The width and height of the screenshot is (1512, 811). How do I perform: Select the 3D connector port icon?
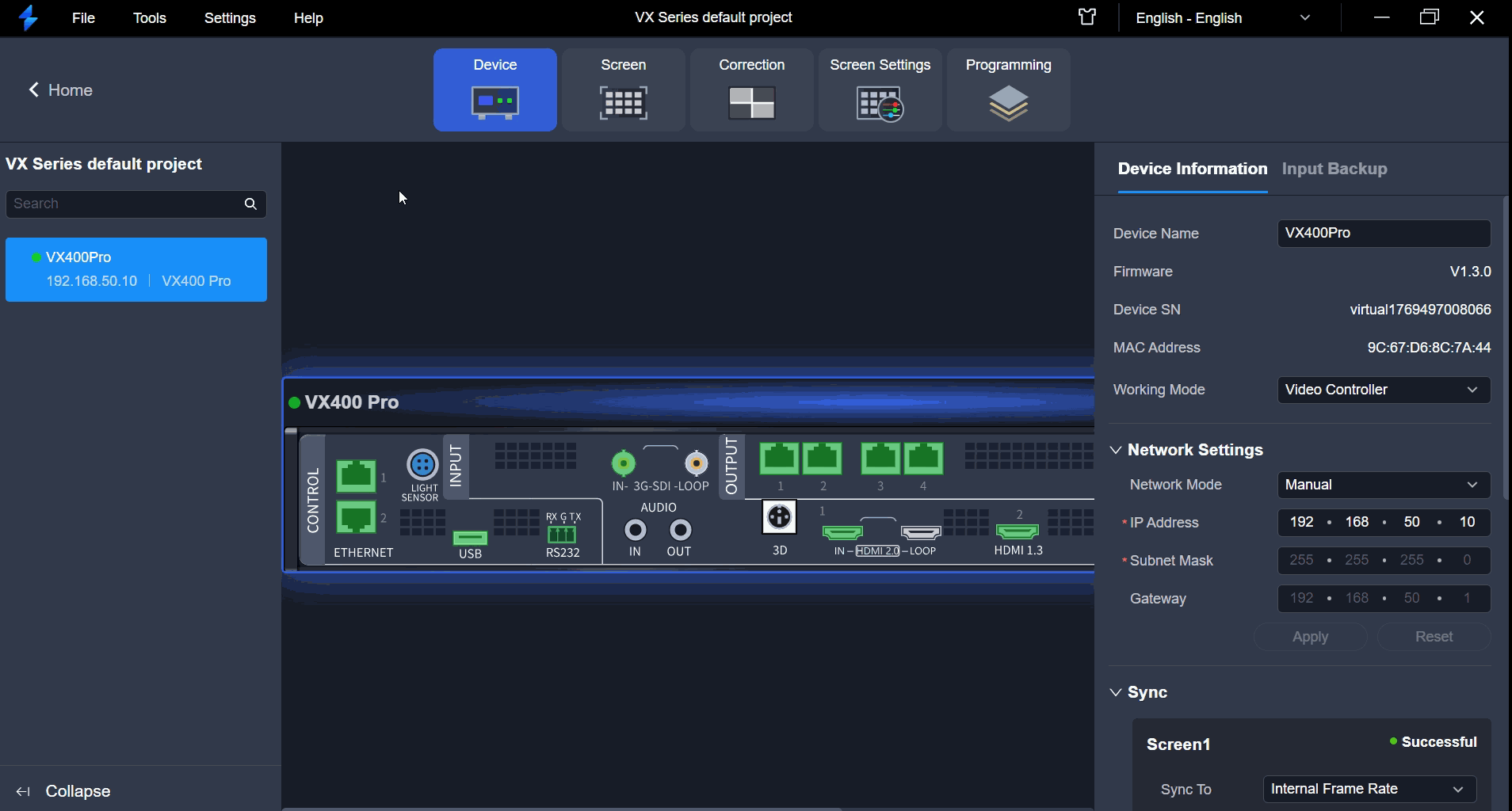[x=779, y=517]
